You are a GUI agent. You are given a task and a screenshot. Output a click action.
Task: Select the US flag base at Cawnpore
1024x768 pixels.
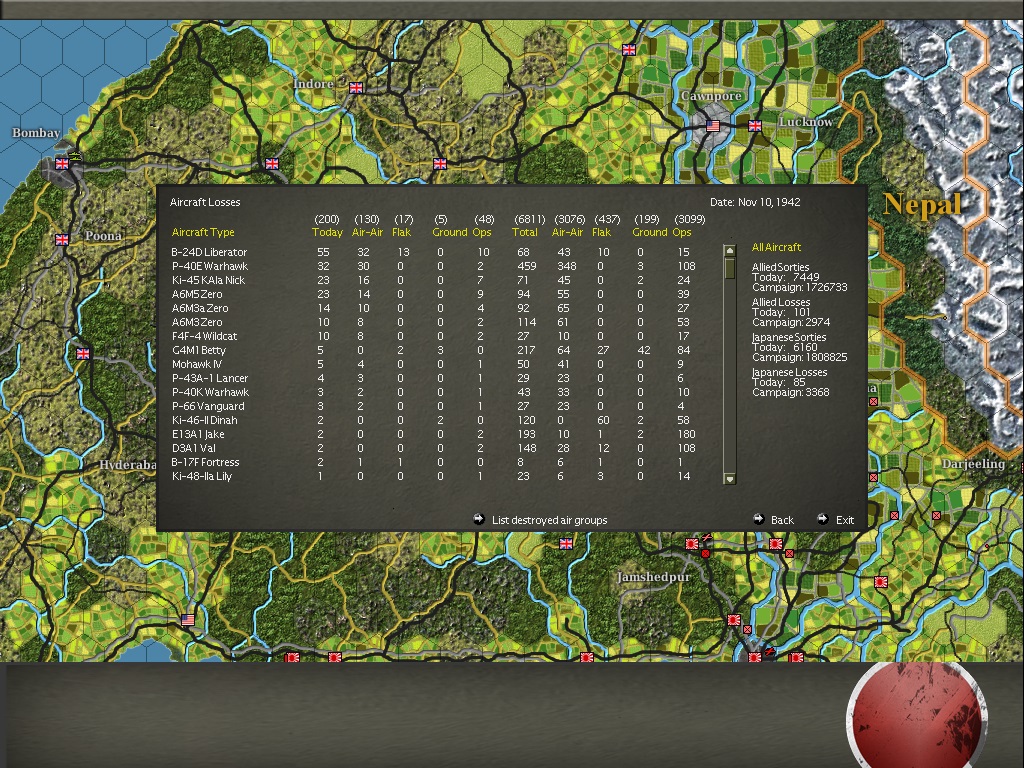(x=713, y=125)
